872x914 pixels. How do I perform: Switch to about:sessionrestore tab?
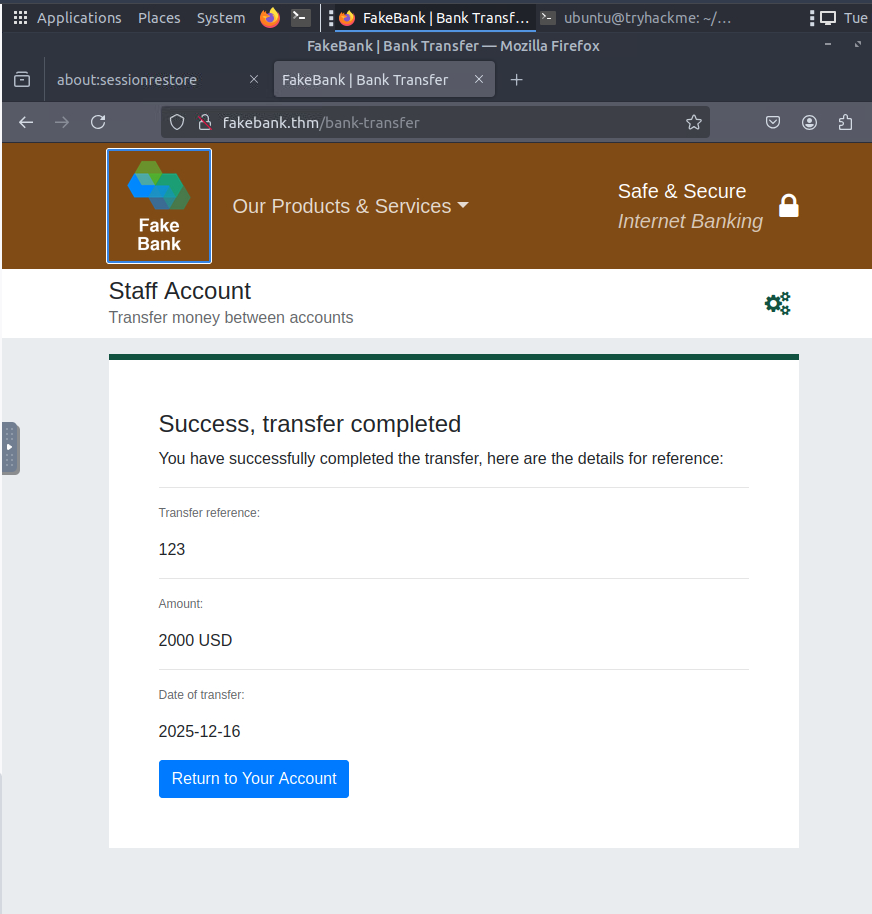(140, 80)
